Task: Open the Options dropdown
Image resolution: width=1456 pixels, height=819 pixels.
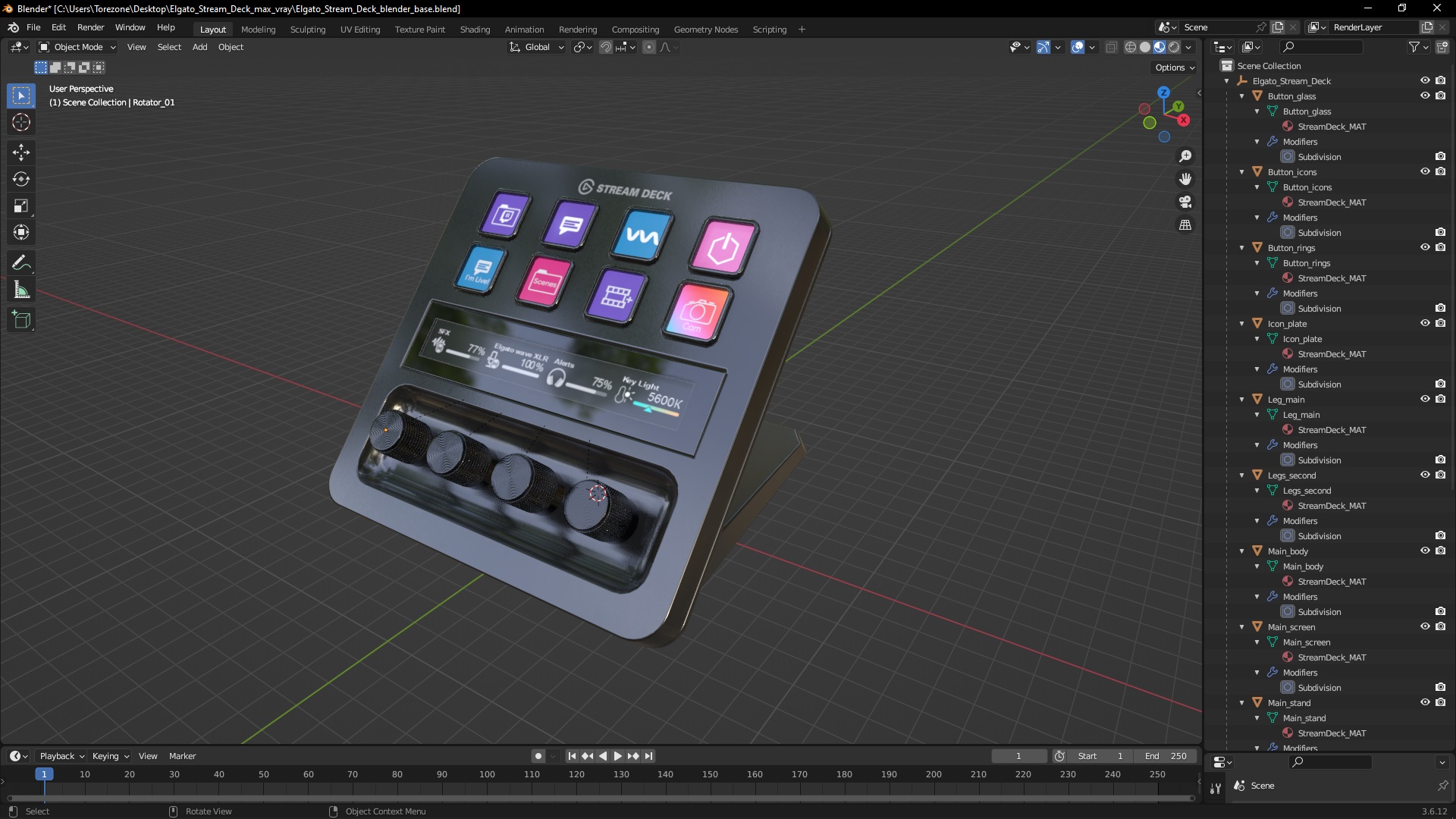Action: click(x=1175, y=67)
